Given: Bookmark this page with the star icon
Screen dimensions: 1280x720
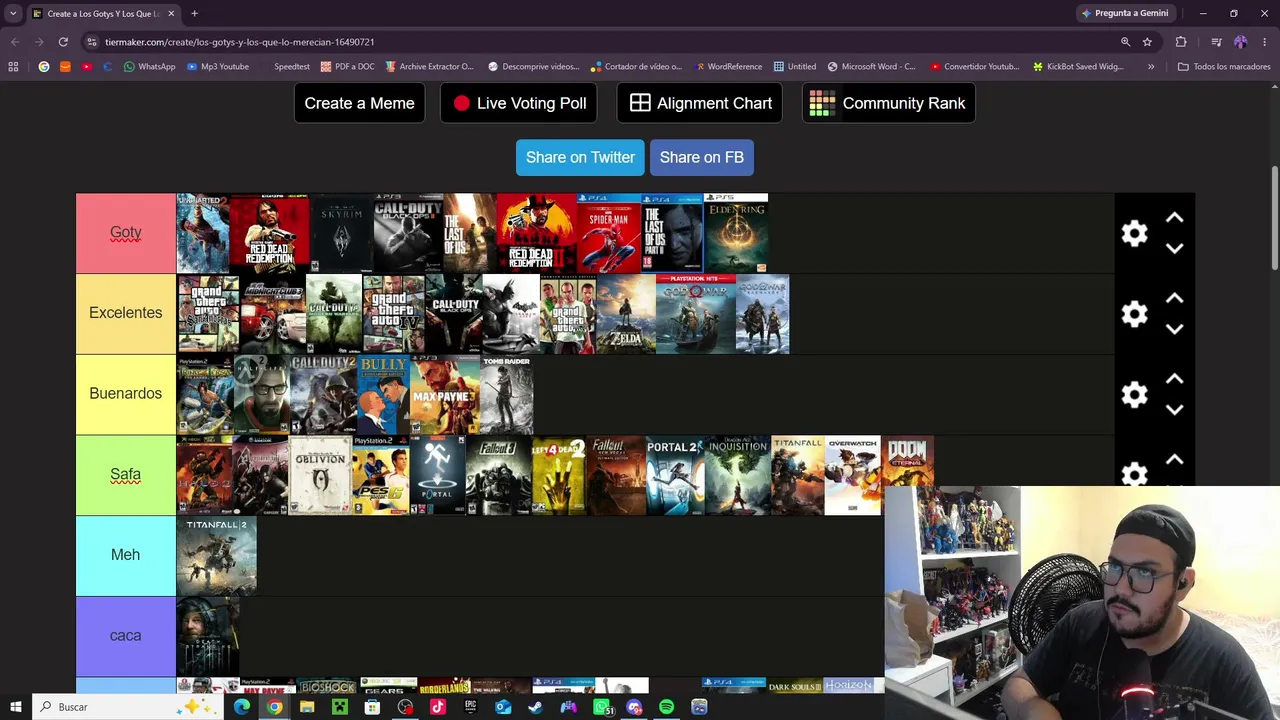Looking at the screenshot, I should (1147, 42).
